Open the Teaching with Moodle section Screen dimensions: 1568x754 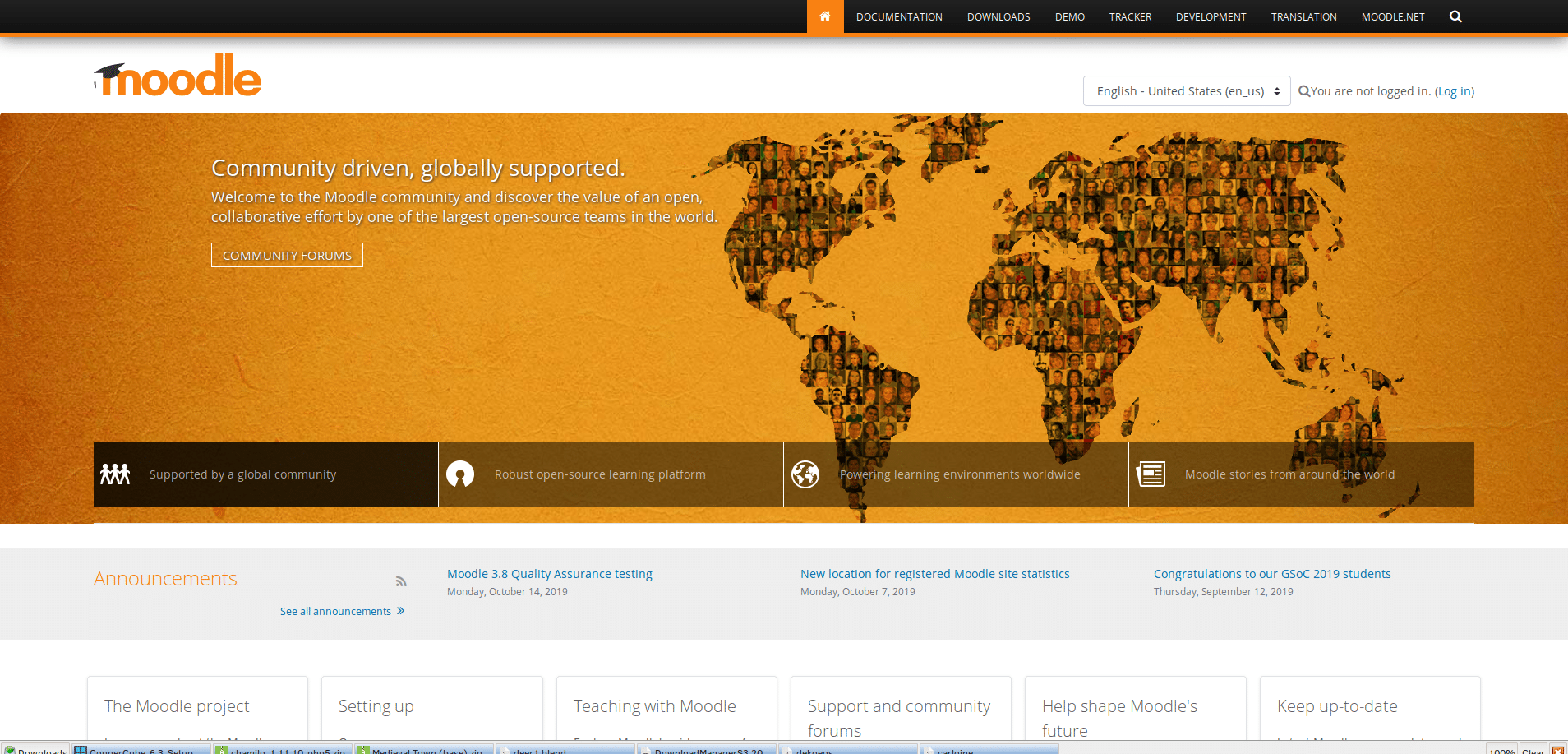click(654, 705)
